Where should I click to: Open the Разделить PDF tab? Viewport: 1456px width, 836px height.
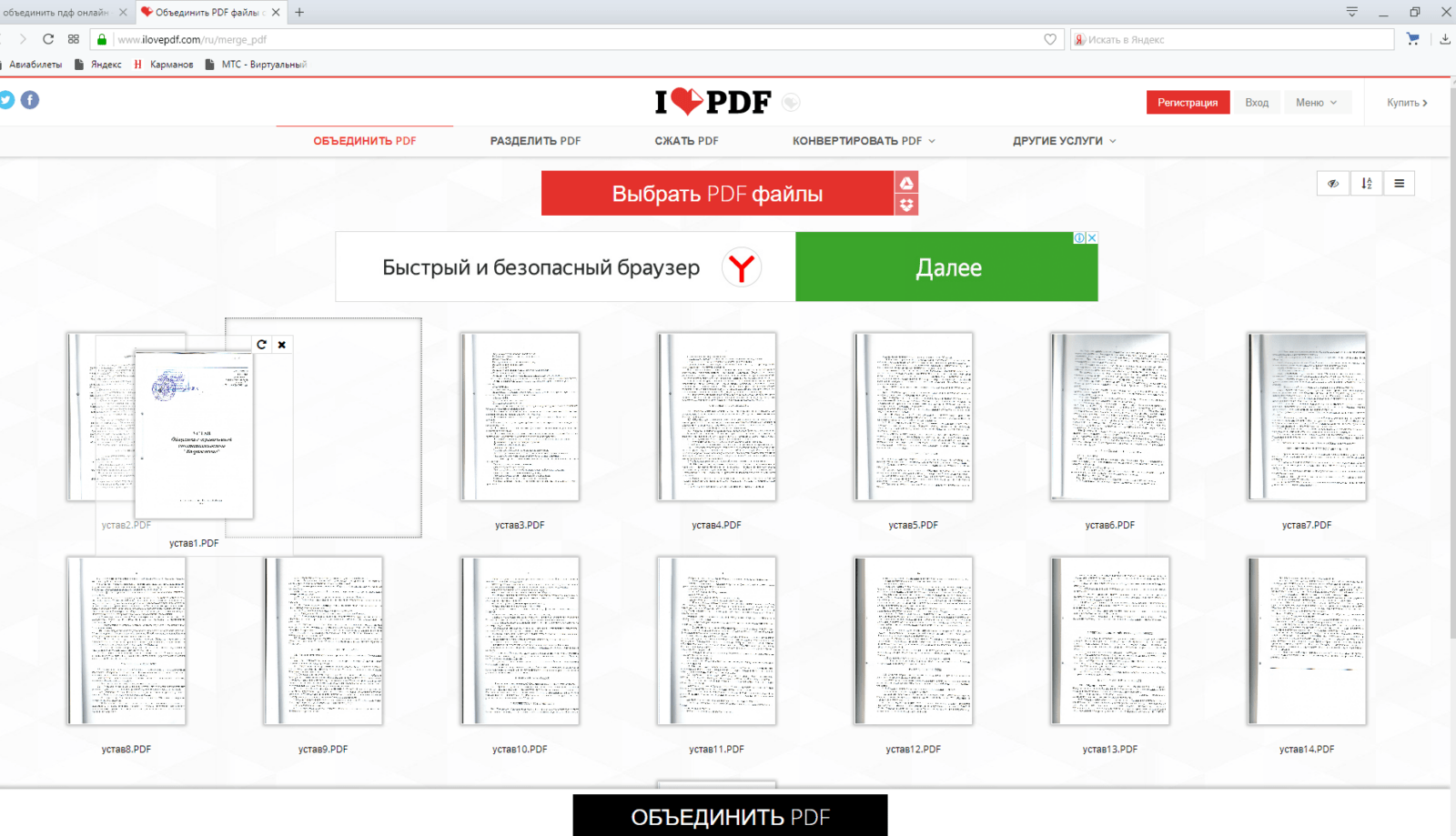[535, 141]
